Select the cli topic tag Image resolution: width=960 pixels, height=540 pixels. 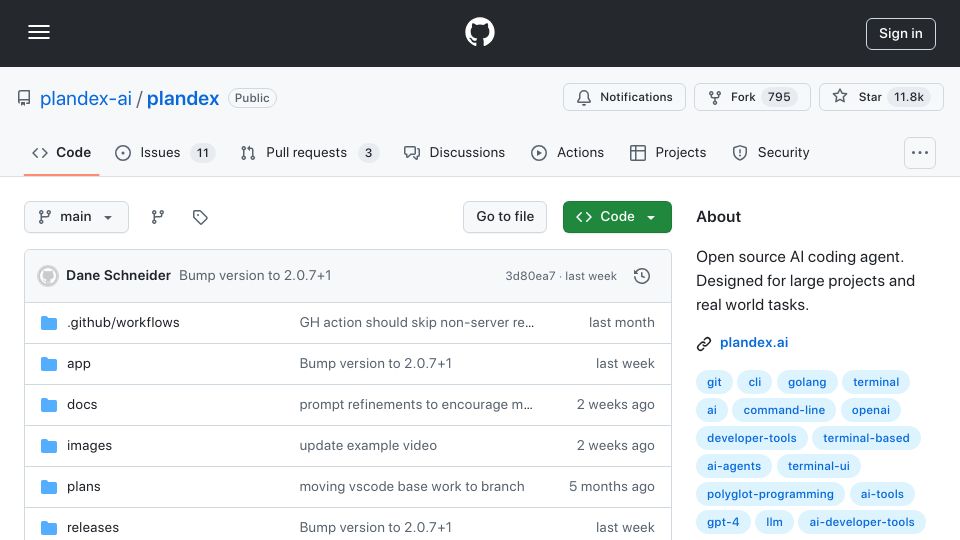pos(755,382)
